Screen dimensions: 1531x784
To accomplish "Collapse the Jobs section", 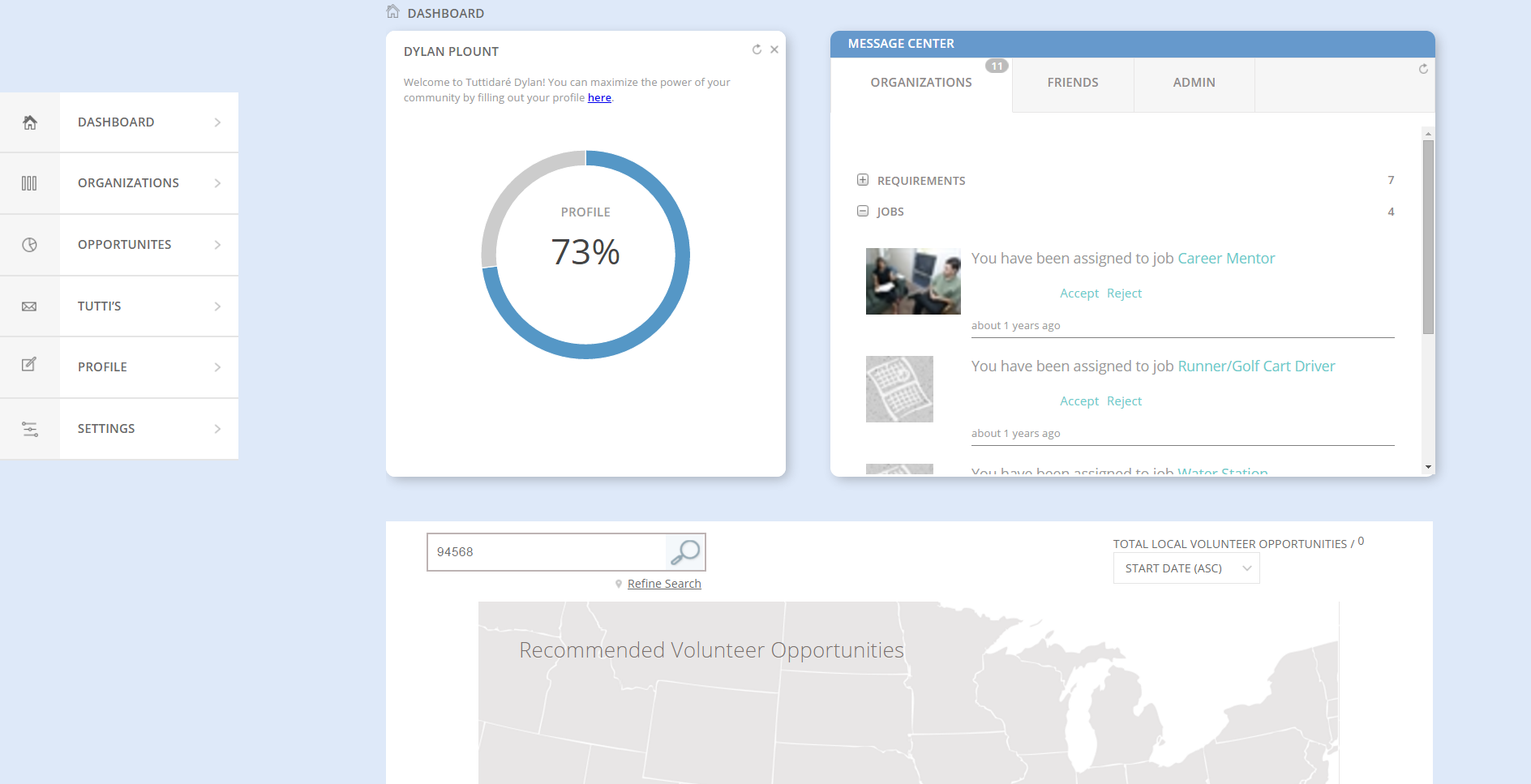I will (863, 211).
